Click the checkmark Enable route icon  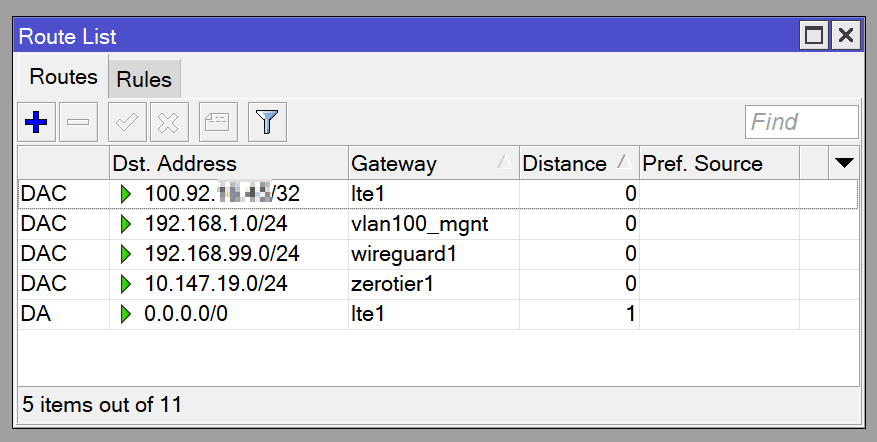click(127, 123)
